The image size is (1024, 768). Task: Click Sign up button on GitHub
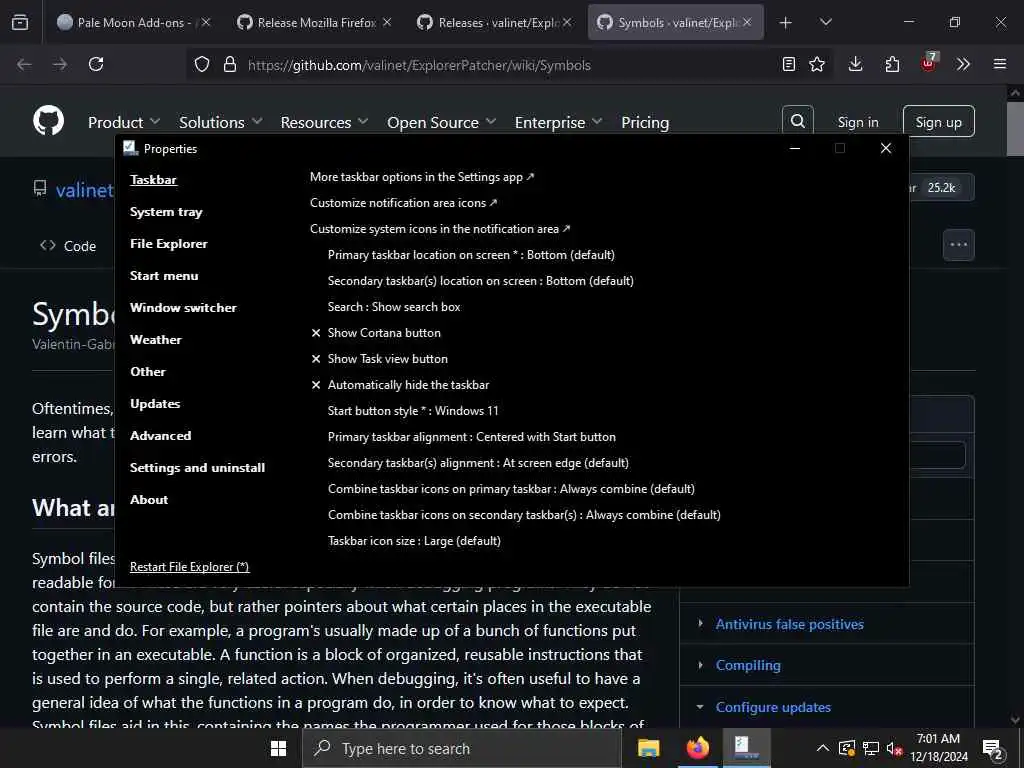938,121
